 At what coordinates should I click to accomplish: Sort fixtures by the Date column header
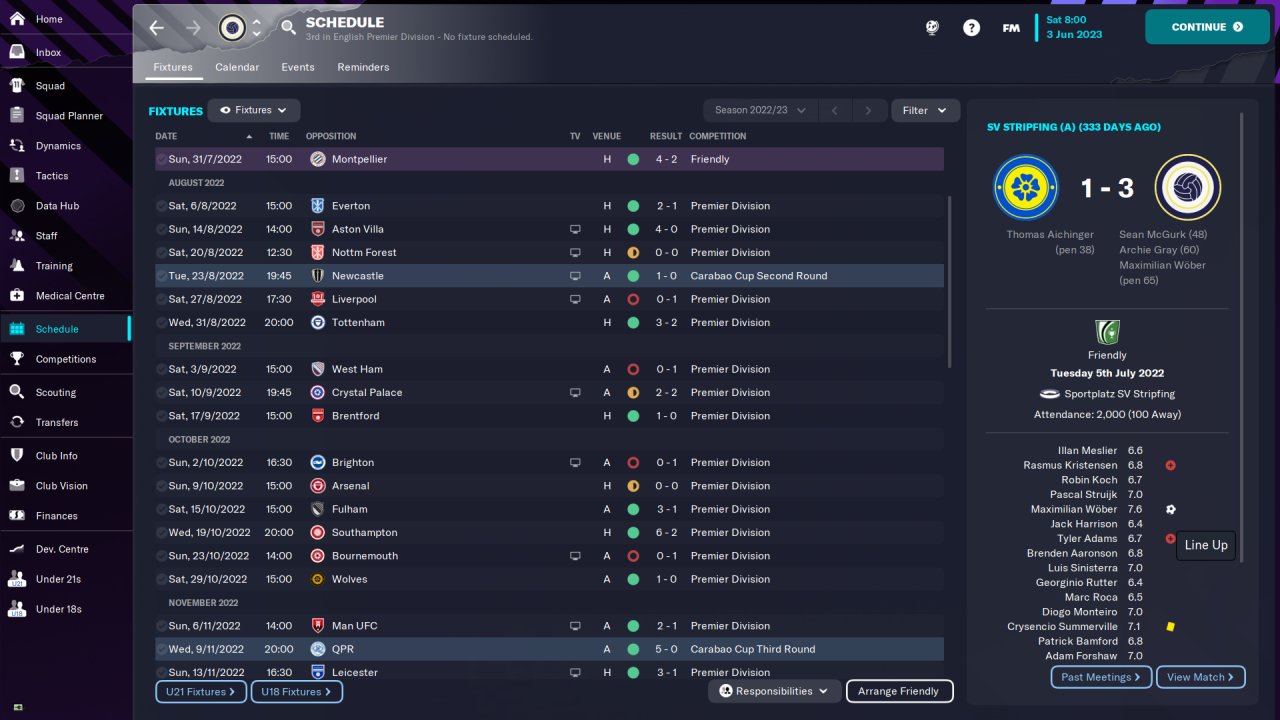click(x=204, y=136)
